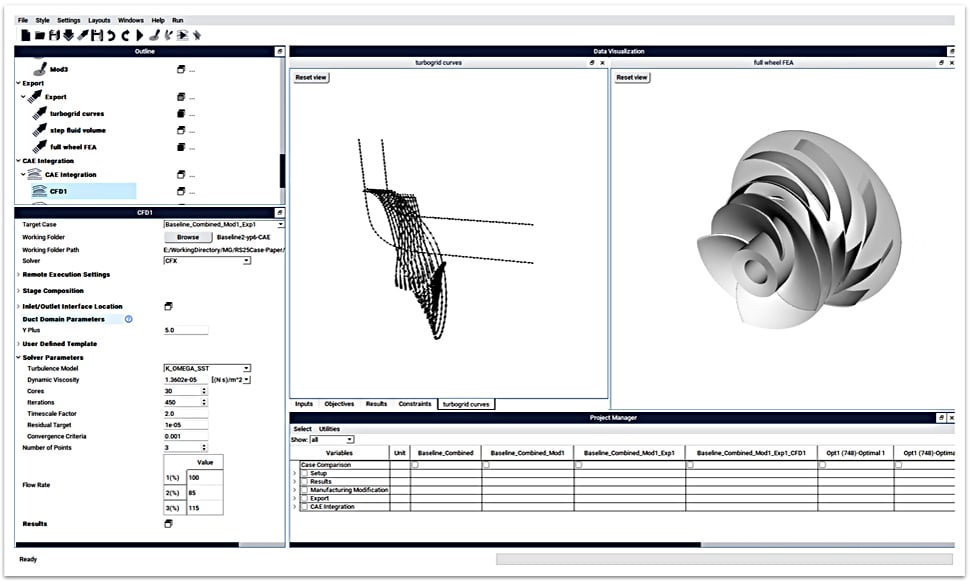
Task: Open window icon on CFD1 row
Action: point(181,191)
